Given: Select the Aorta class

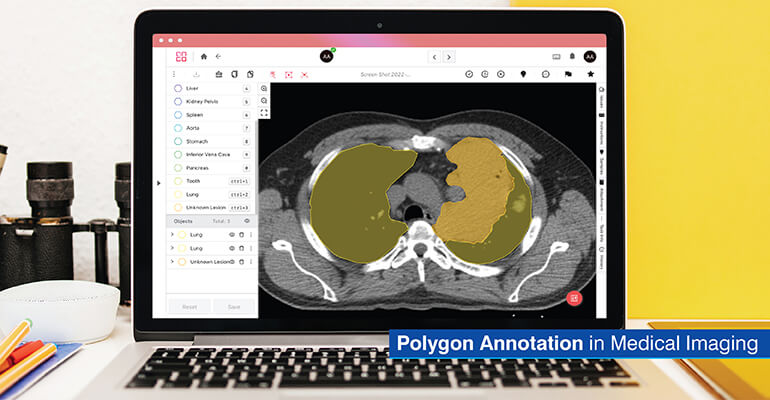Looking at the screenshot, I should pyautogui.click(x=211, y=128).
